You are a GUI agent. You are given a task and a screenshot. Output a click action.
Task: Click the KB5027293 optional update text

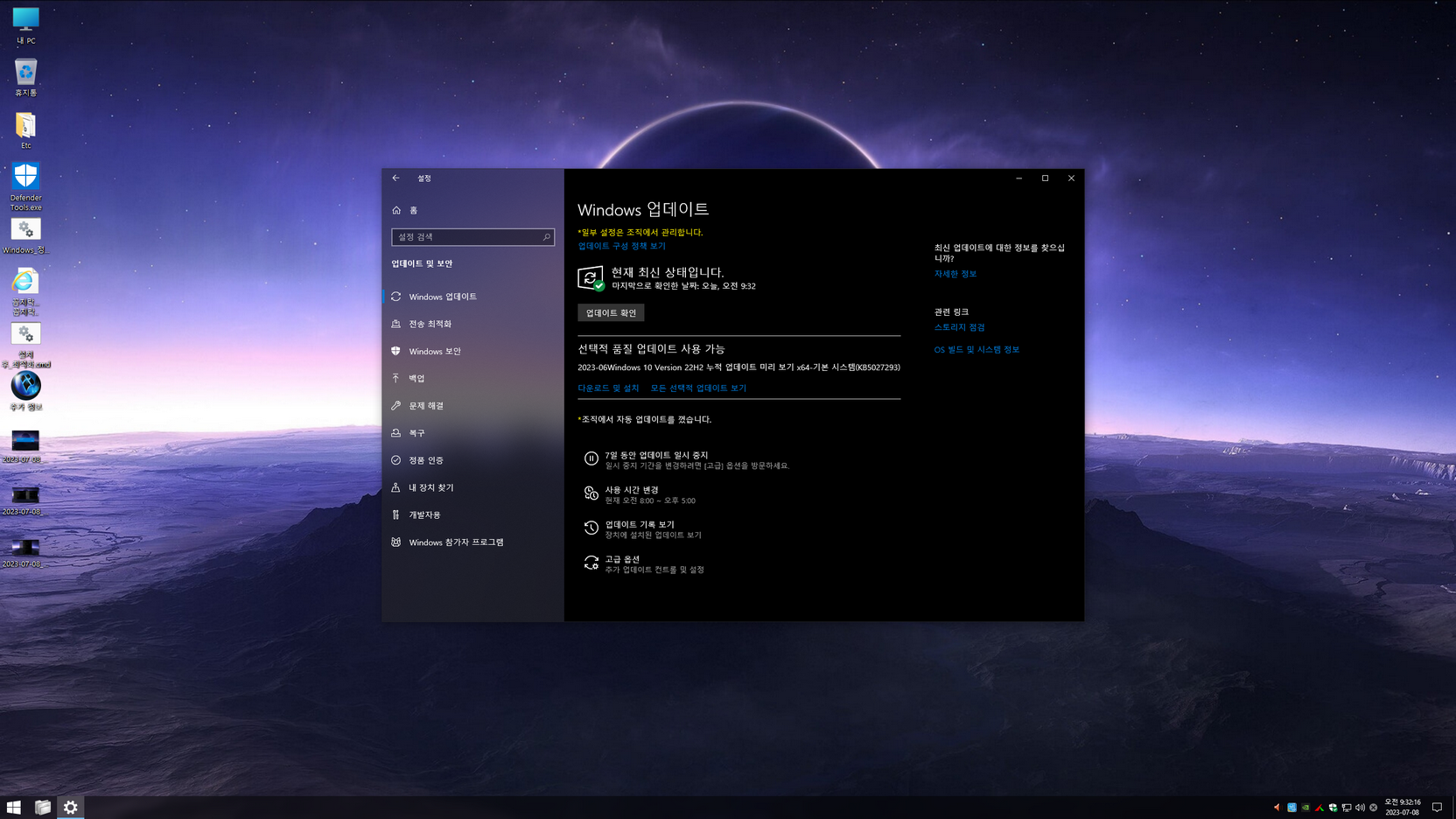coord(738,367)
